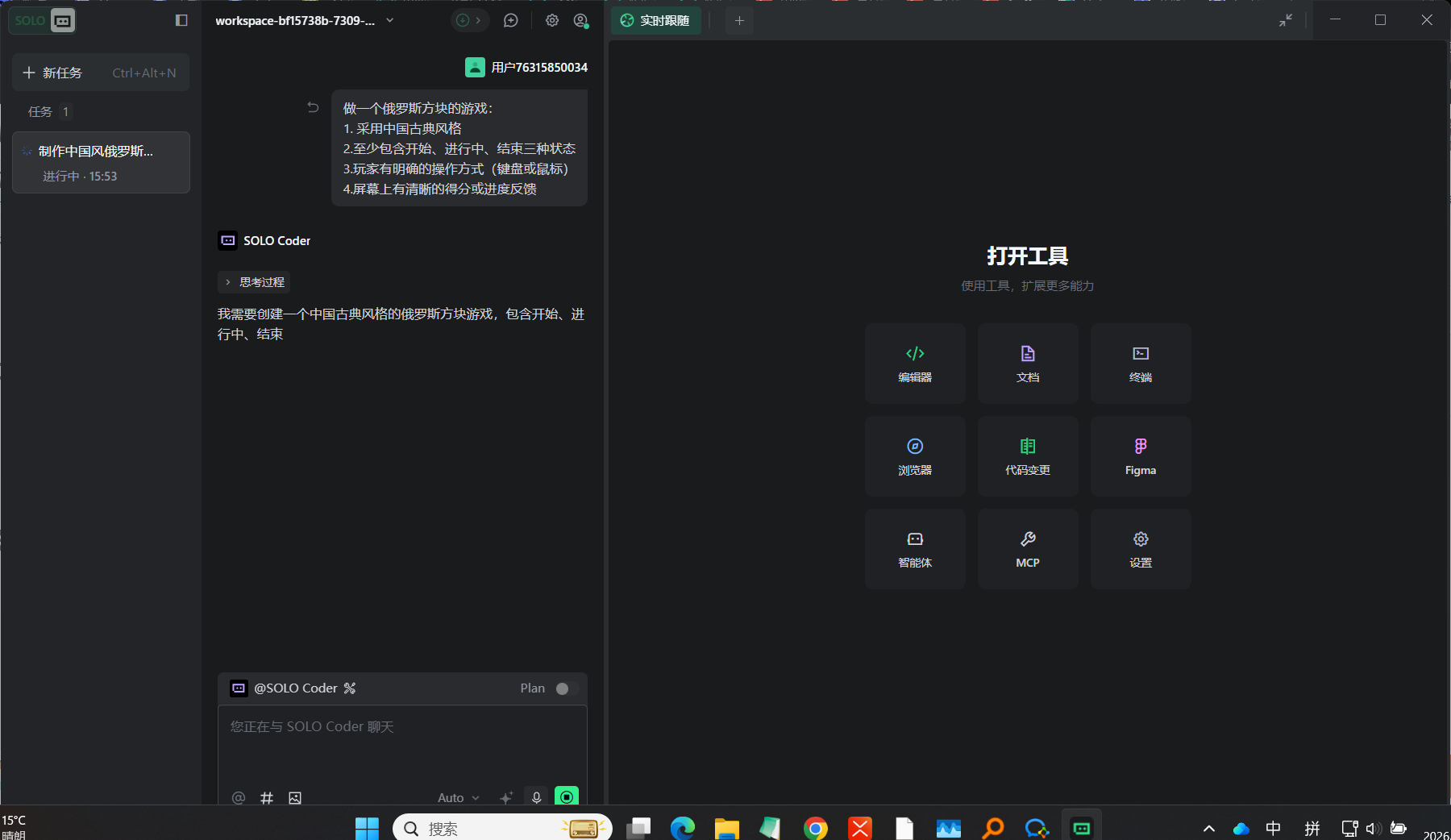The height and width of the screenshot is (840, 1451).
Task: Open the 文档 (documents) tool
Action: (x=1028, y=364)
